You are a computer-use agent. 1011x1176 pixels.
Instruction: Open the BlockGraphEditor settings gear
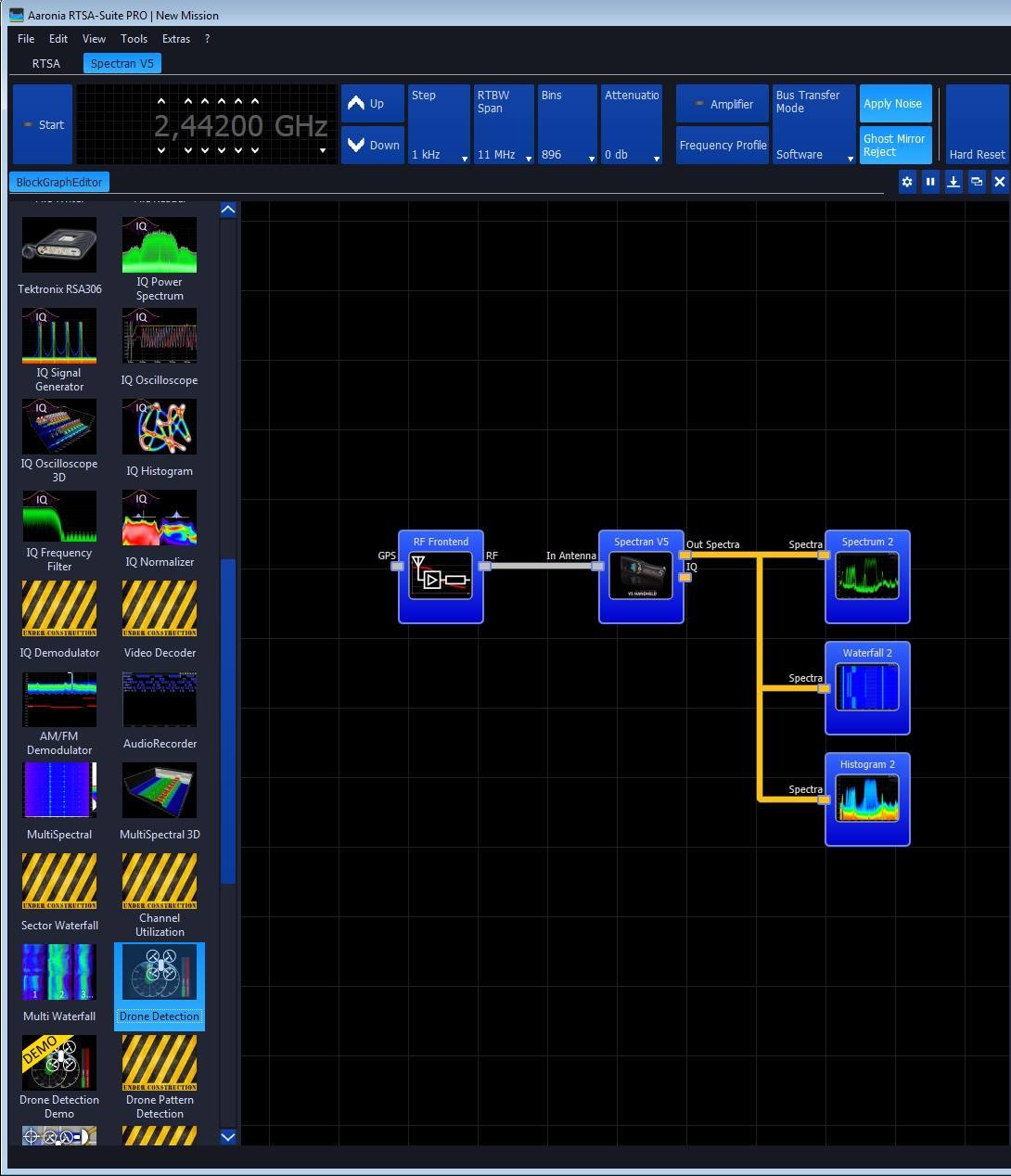(x=907, y=183)
